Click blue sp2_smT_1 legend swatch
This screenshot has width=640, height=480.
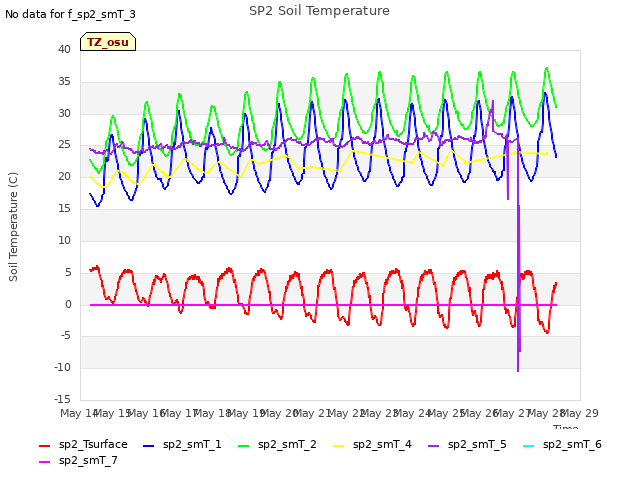click(149, 446)
